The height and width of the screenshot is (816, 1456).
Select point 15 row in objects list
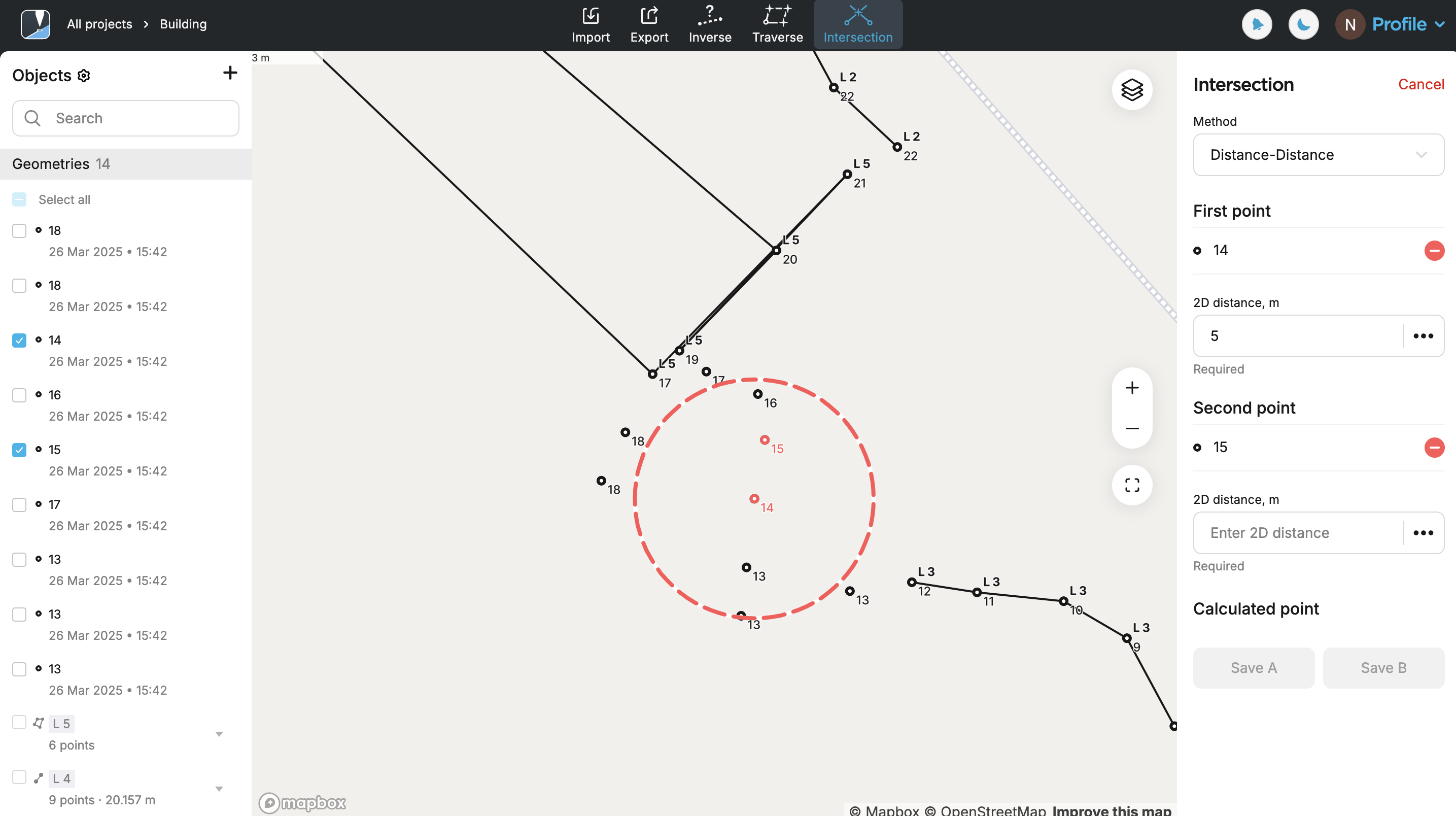pos(125,460)
